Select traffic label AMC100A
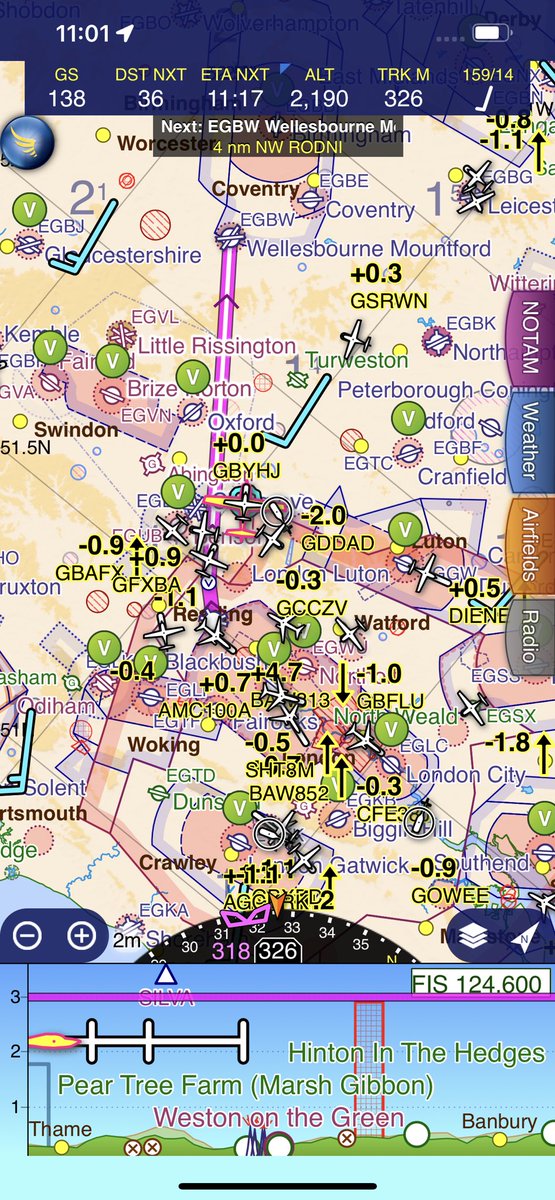 click(x=205, y=709)
